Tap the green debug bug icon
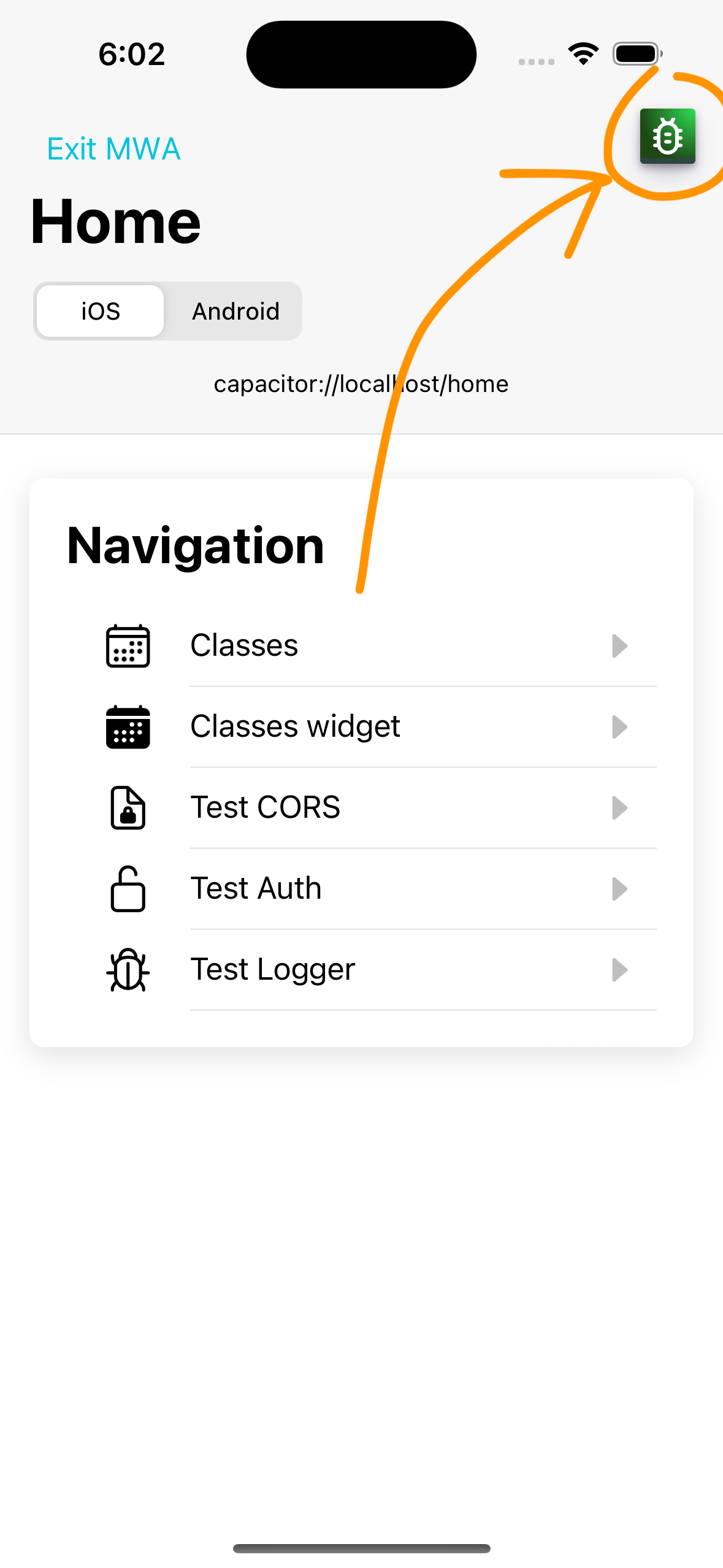This screenshot has width=723, height=1568. [667, 136]
